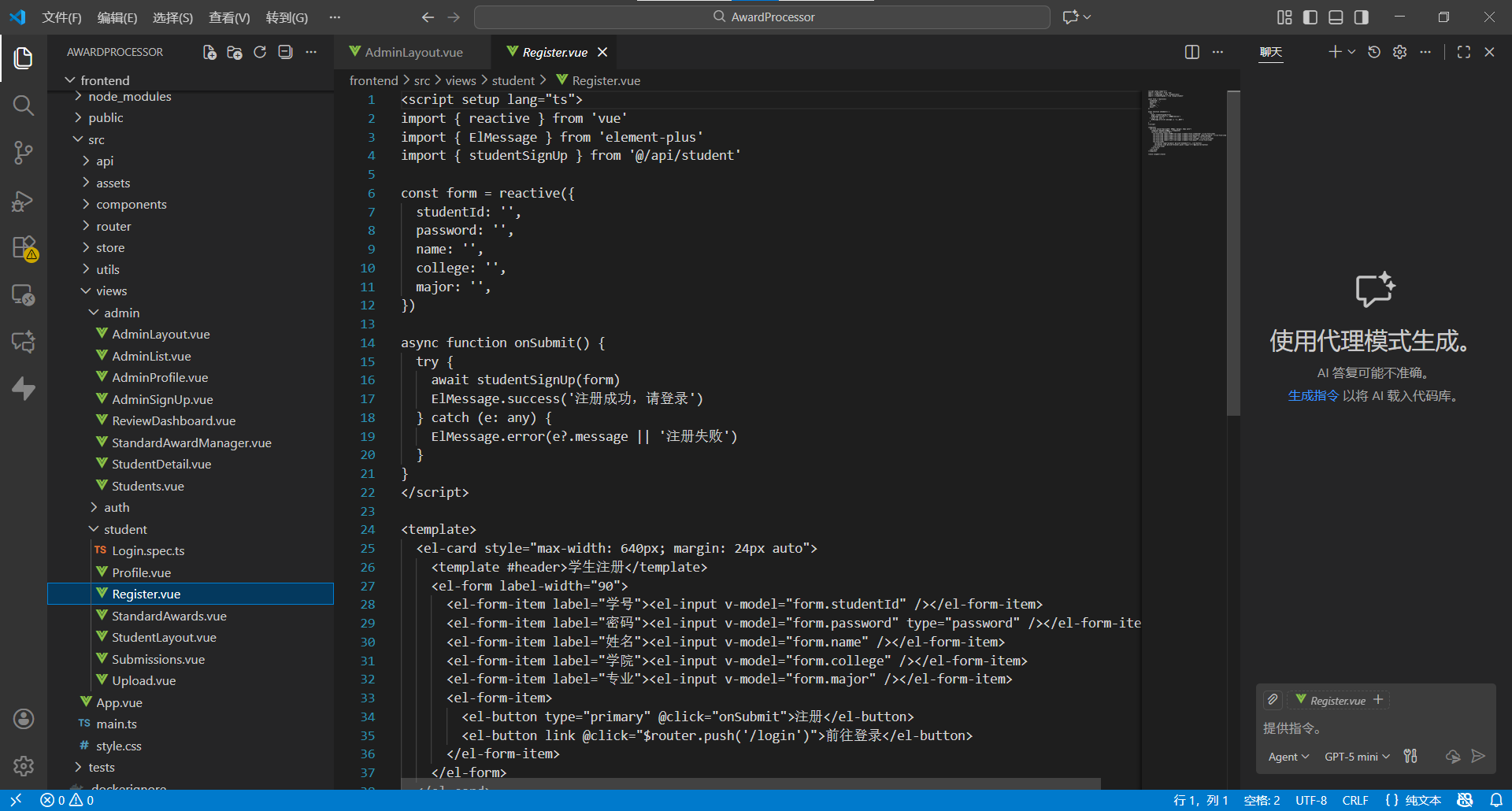Open the Extensions view with warning badge
Screen dimensions: 1512x811
(x=24, y=248)
